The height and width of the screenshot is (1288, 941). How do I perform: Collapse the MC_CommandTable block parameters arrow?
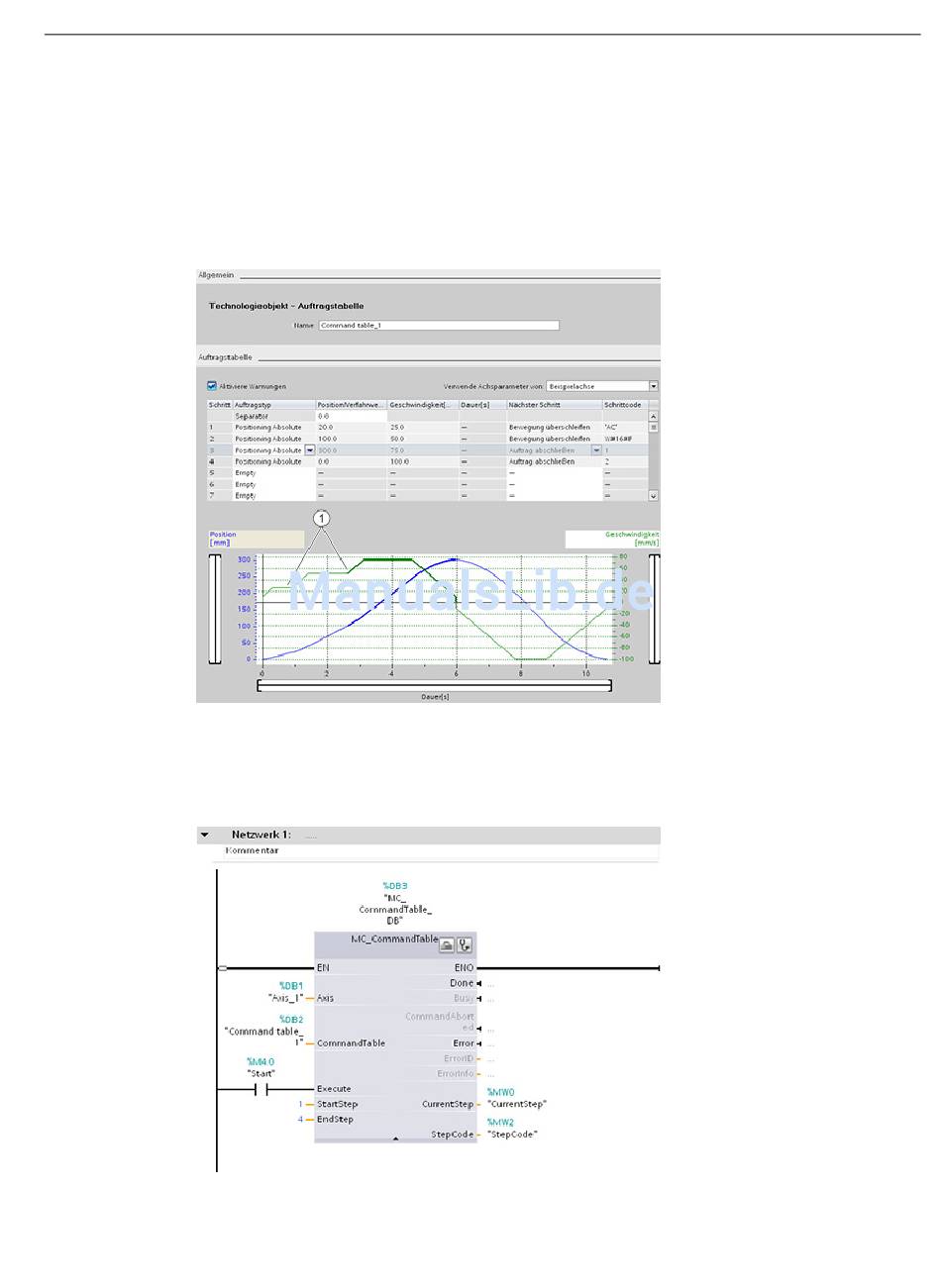(x=395, y=1139)
